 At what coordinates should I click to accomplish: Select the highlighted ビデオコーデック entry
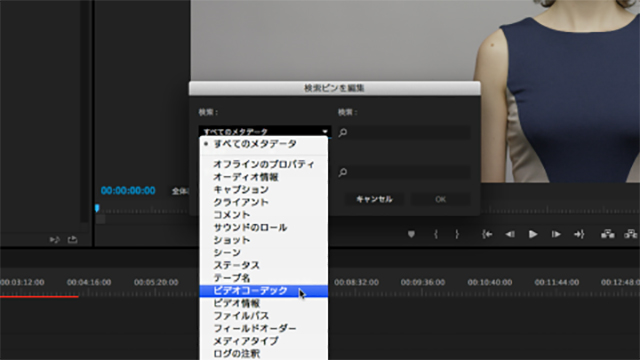264,291
